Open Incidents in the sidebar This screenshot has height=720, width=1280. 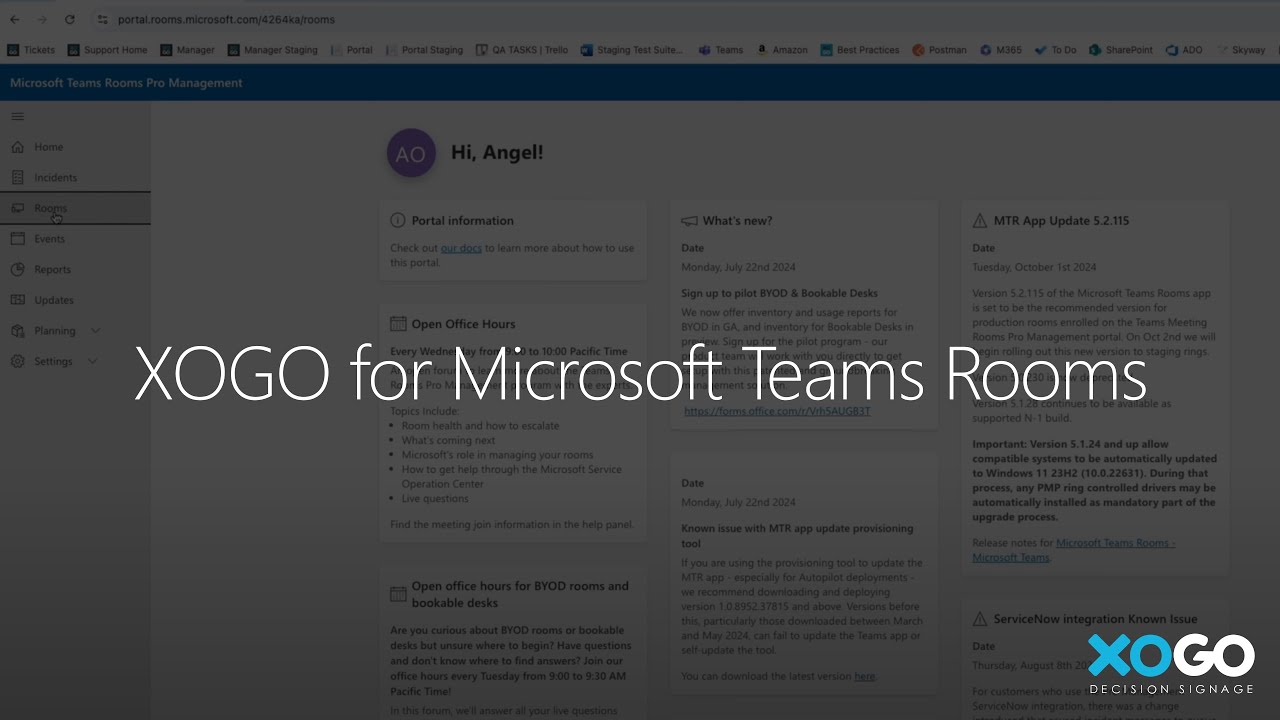(x=75, y=177)
